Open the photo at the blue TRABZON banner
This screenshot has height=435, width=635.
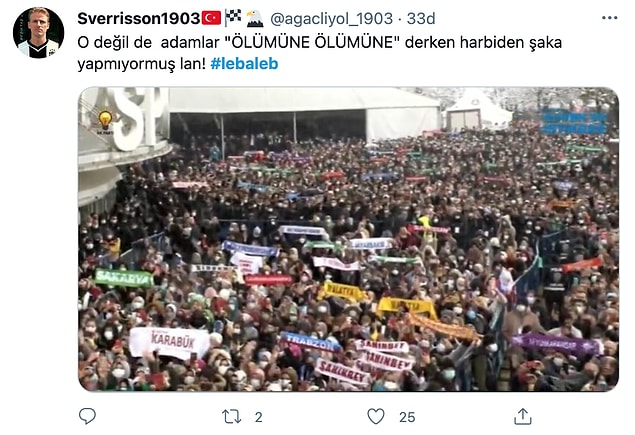(x=311, y=341)
